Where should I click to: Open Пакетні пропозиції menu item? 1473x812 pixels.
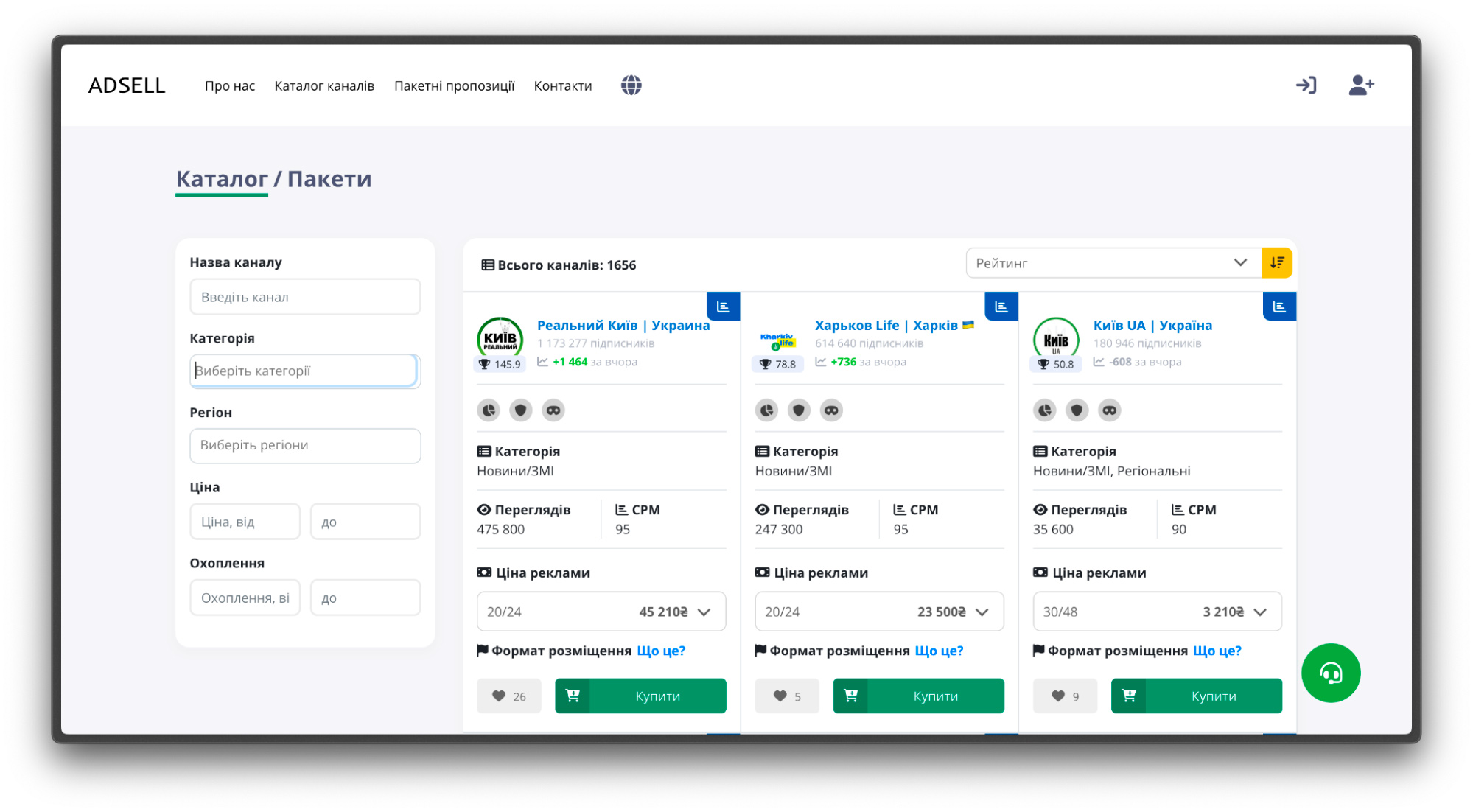click(454, 85)
